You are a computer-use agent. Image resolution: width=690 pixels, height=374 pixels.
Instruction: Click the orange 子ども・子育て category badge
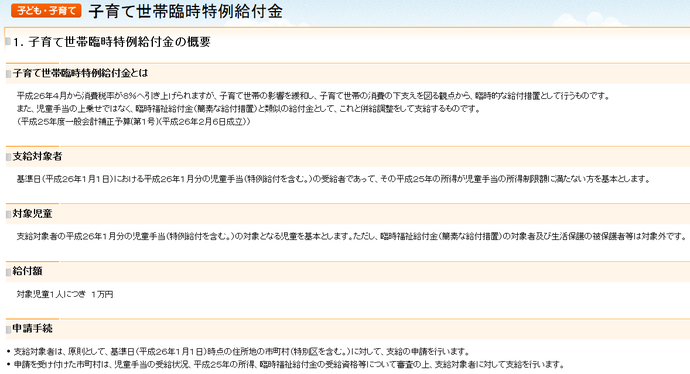46,11
